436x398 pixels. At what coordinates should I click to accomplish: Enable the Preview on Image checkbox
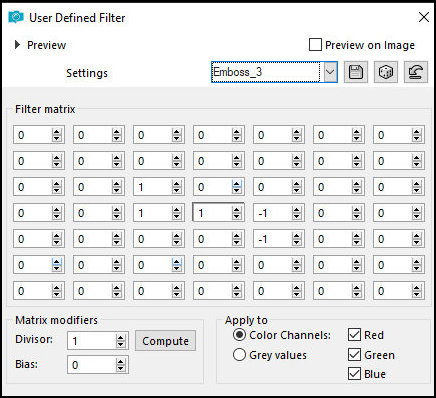315,45
